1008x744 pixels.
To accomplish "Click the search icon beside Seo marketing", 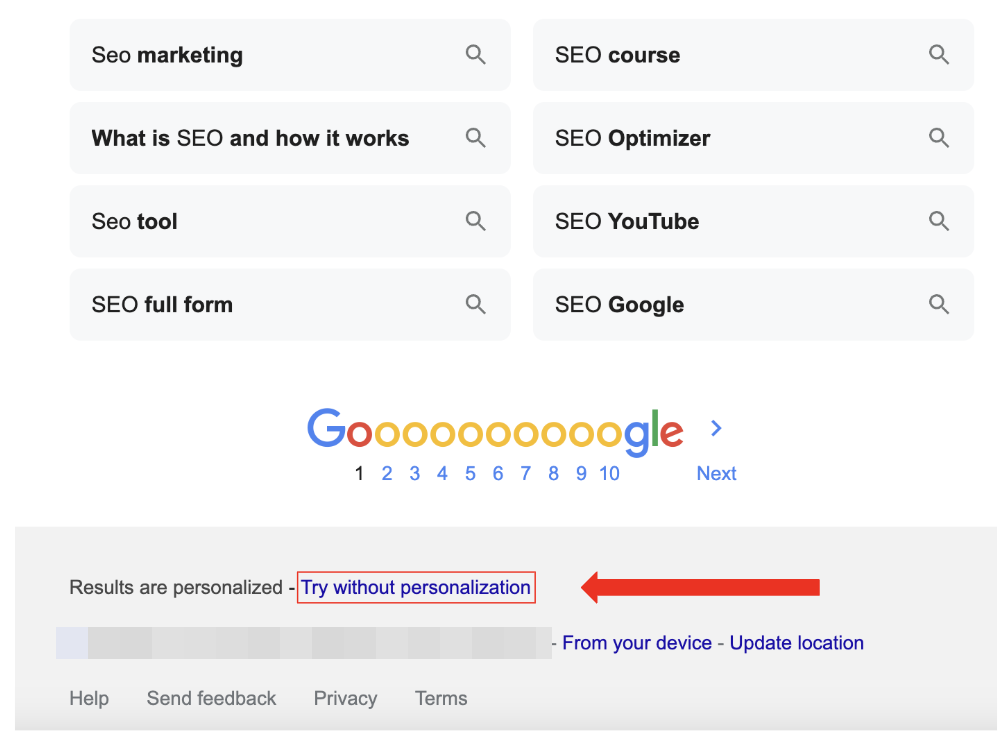I will pyautogui.click(x=476, y=54).
